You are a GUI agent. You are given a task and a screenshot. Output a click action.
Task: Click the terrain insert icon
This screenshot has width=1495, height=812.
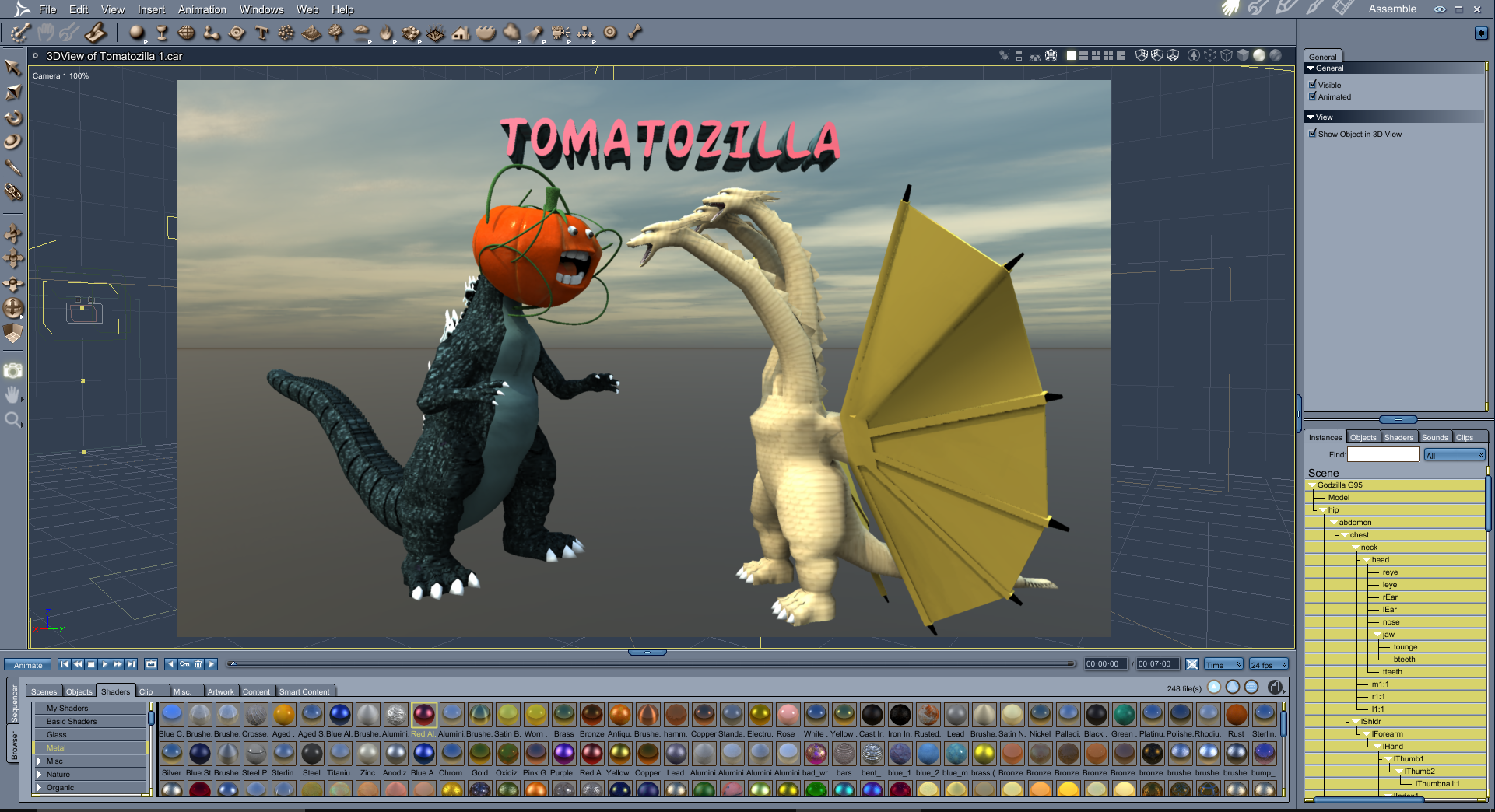click(x=311, y=33)
